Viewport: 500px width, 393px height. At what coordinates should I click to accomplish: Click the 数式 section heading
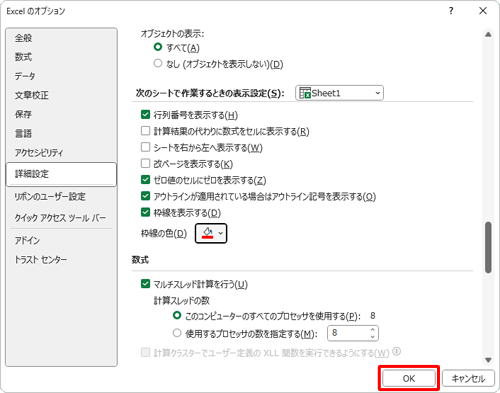140,260
